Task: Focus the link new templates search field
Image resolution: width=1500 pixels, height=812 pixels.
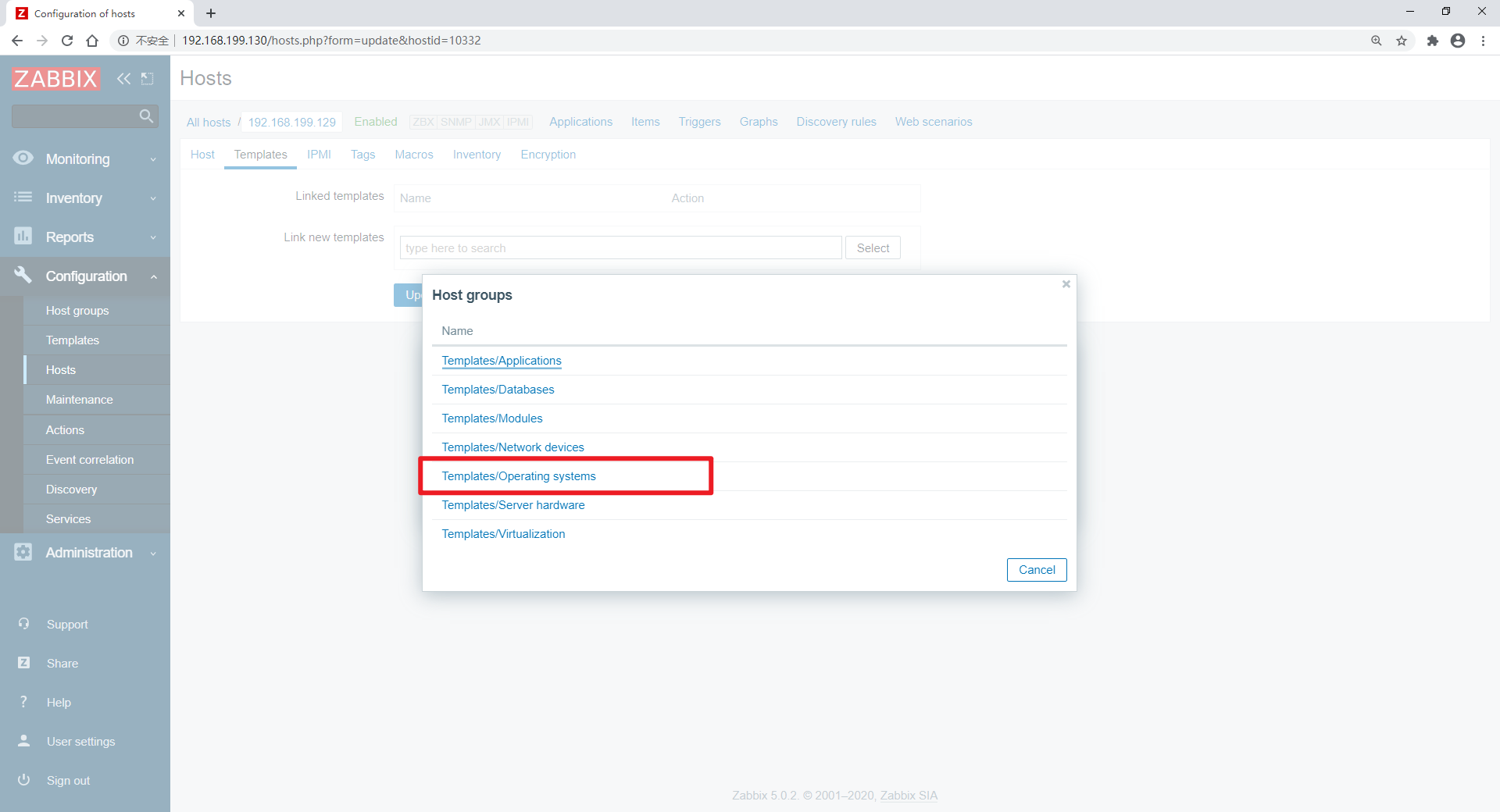Action: [620, 248]
